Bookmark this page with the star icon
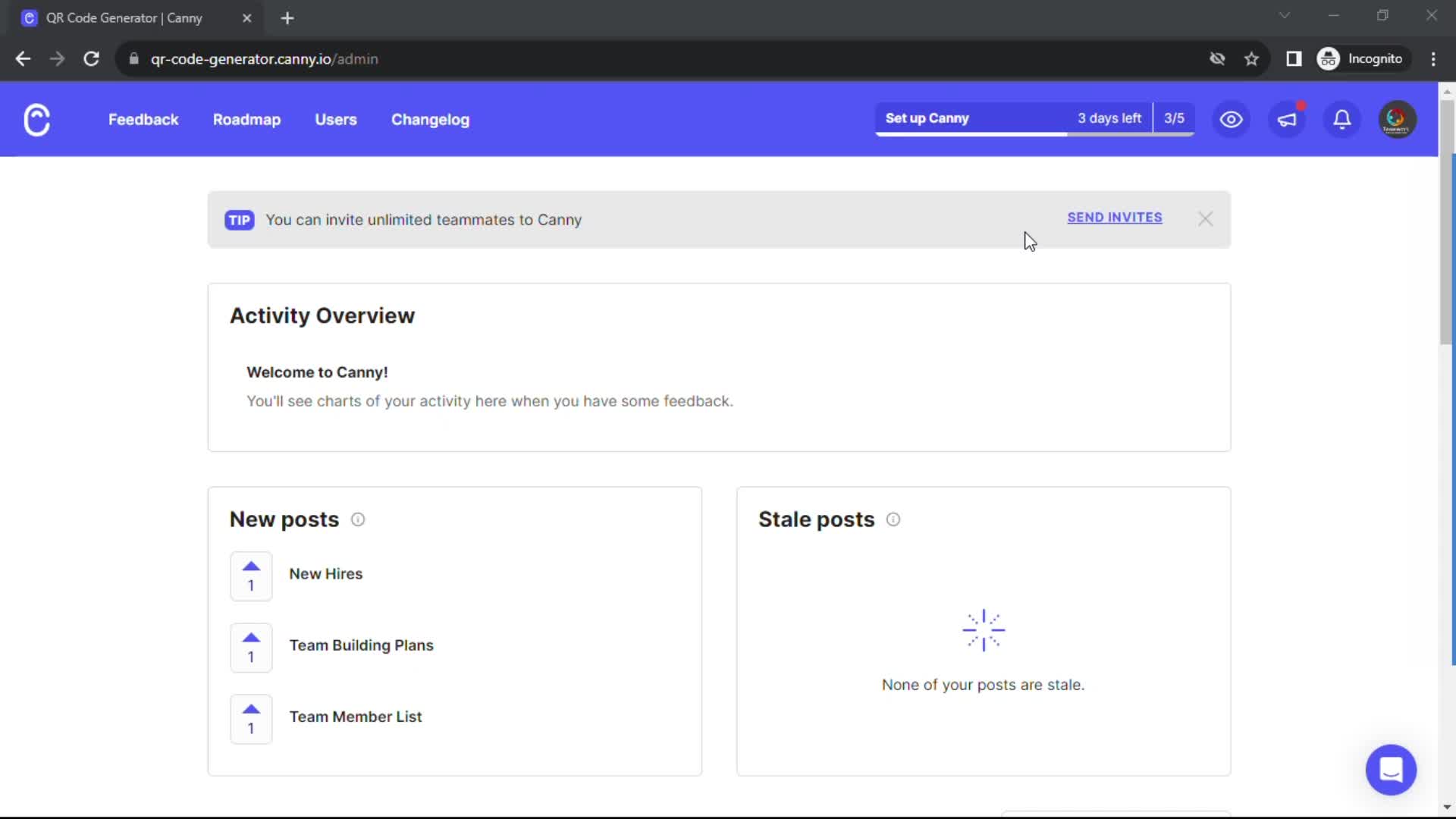Image resolution: width=1456 pixels, height=819 pixels. click(1252, 58)
